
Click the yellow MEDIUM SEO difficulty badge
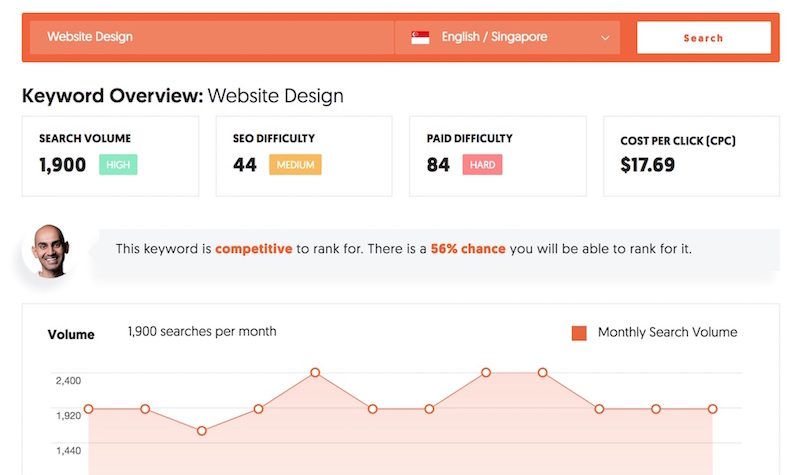pos(295,164)
